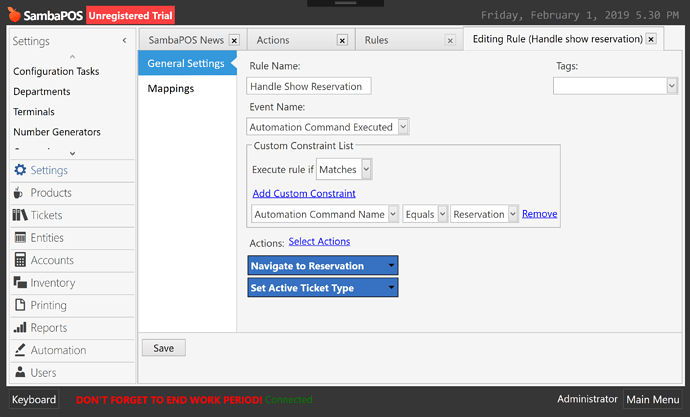Close the Actions tab
Screen dimensions: 690x417
click(342, 40)
